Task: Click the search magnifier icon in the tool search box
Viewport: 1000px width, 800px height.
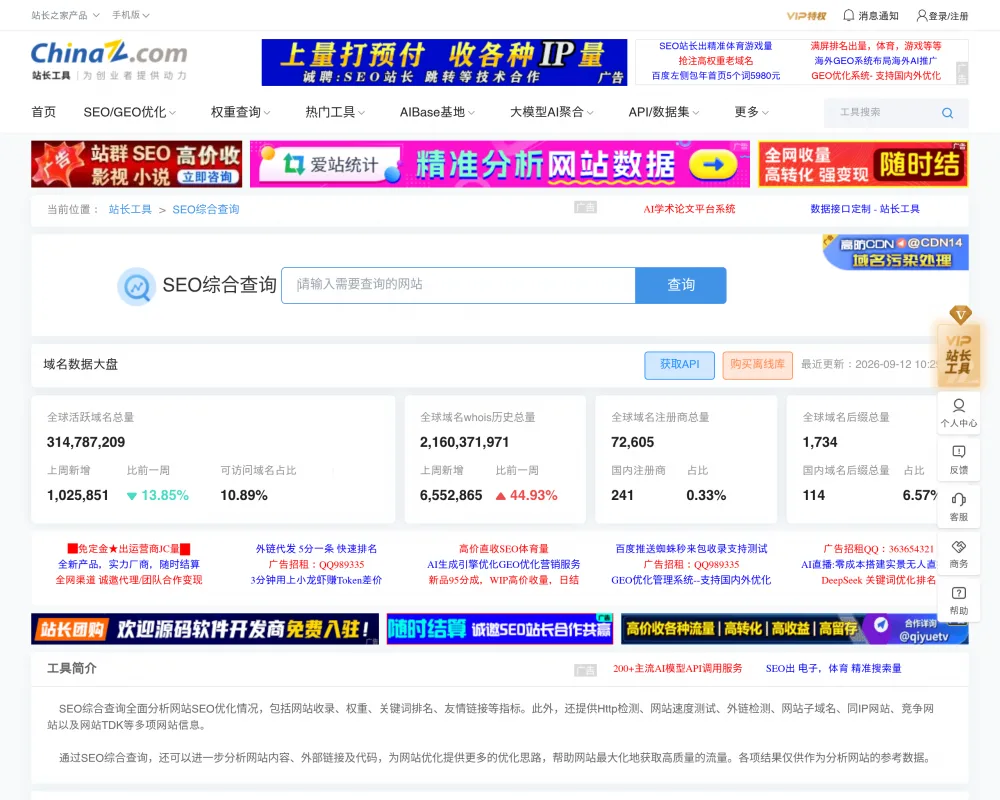Action: (947, 113)
